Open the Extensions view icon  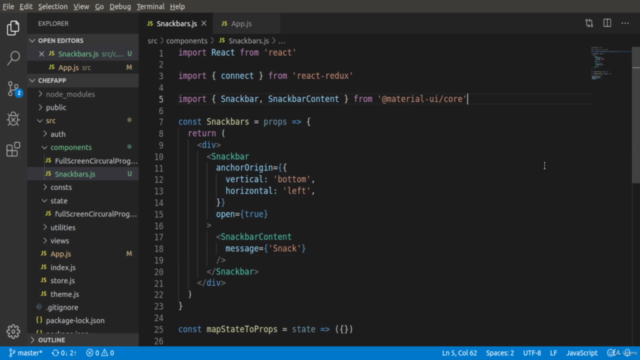[13, 149]
